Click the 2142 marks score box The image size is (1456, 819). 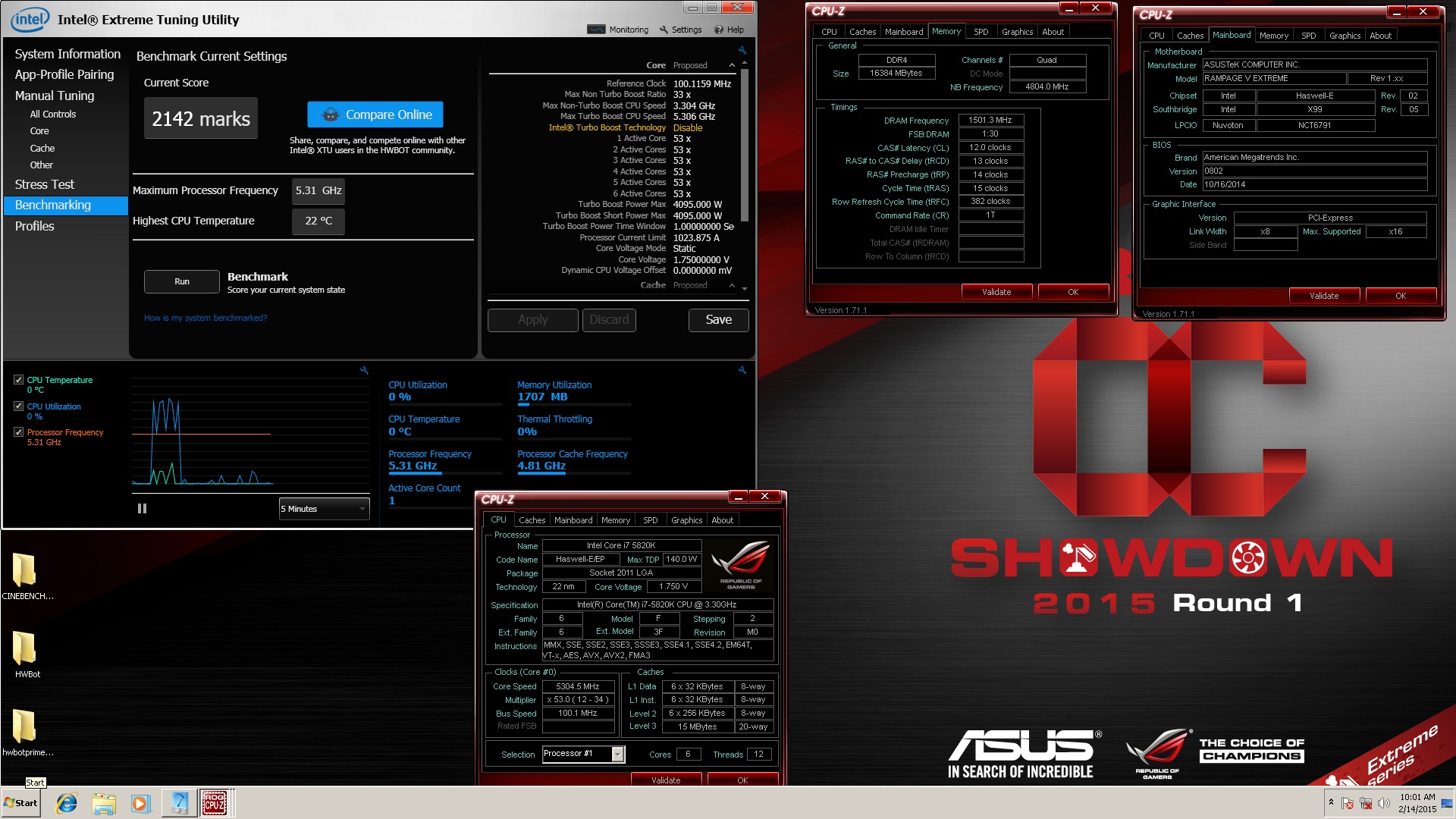click(x=201, y=118)
